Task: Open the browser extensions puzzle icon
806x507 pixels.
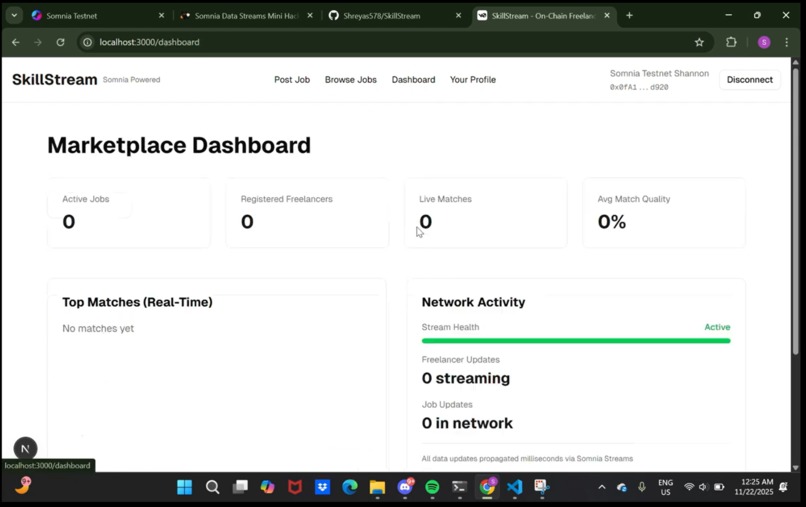Action: [731, 42]
